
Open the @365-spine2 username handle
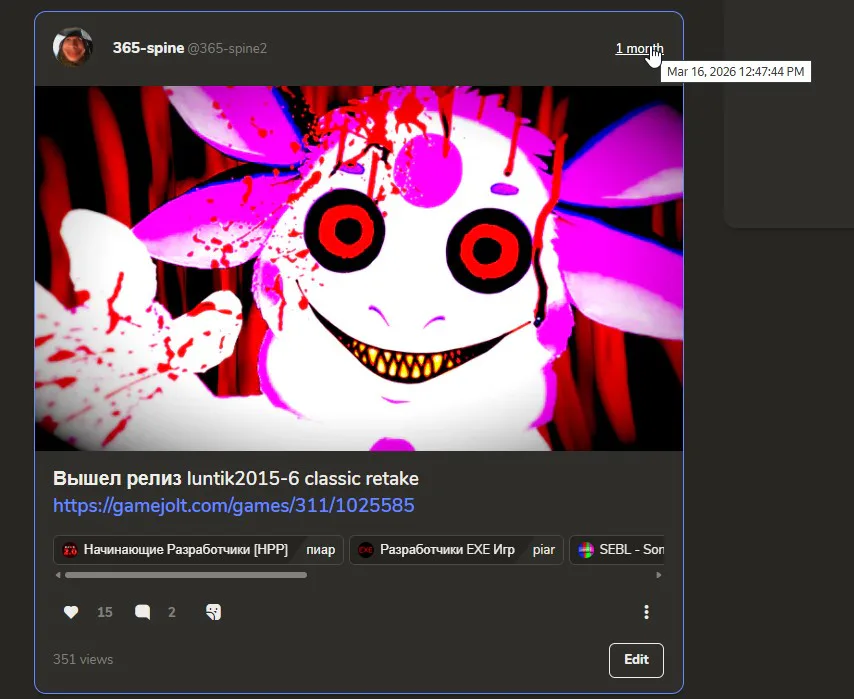point(227,48)
